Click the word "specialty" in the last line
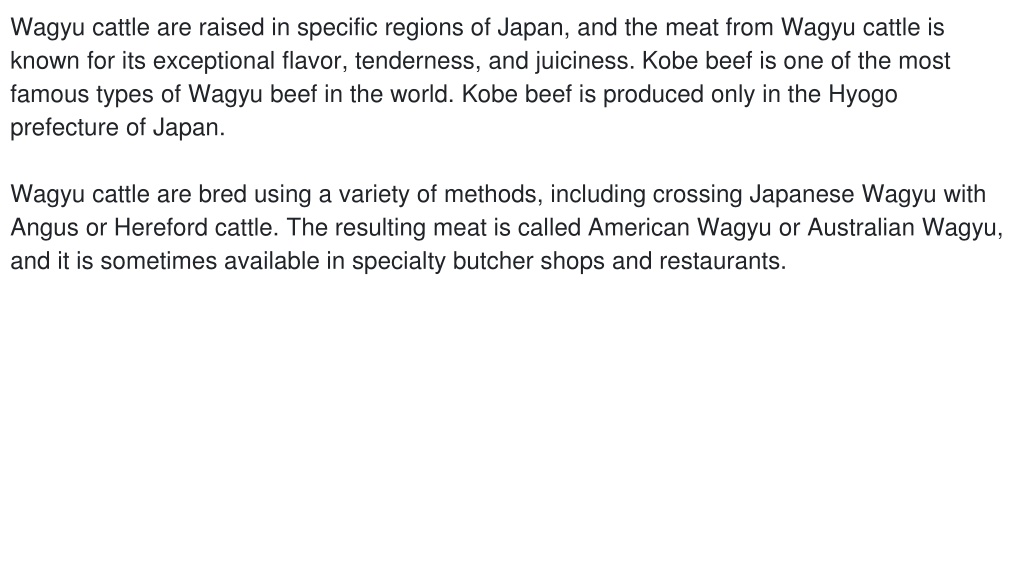The height and width of the screenshot is (576, 1024). pyautogui.click(x=398, y=261)
